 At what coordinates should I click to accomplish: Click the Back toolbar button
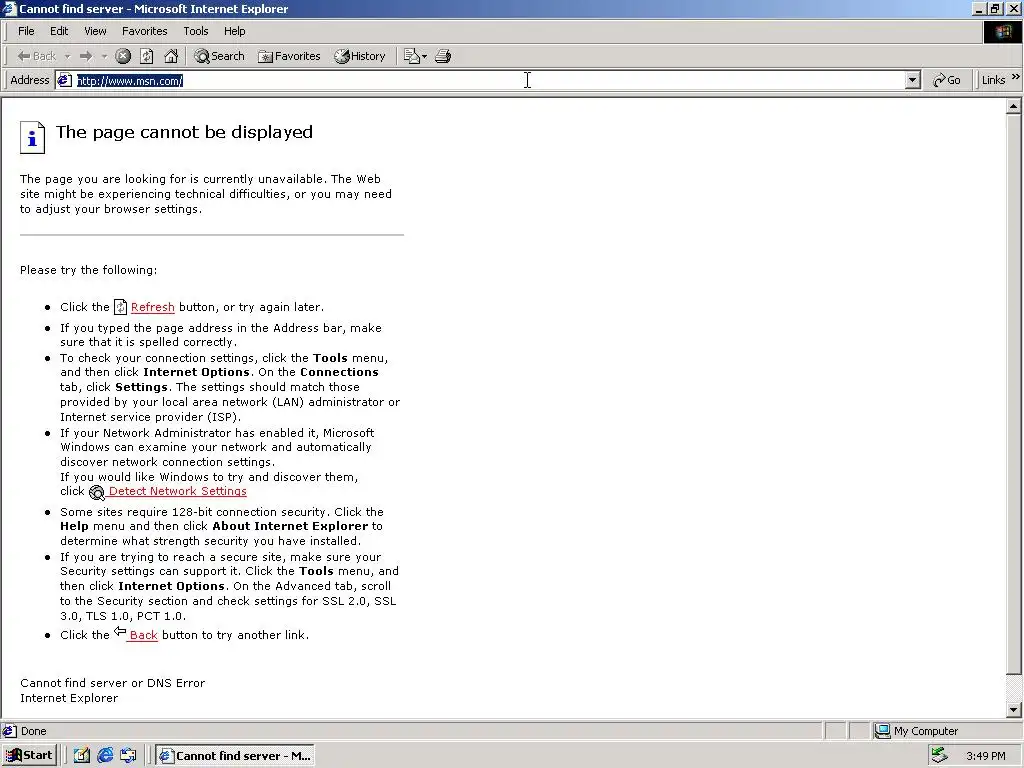[x=37, y=56]
